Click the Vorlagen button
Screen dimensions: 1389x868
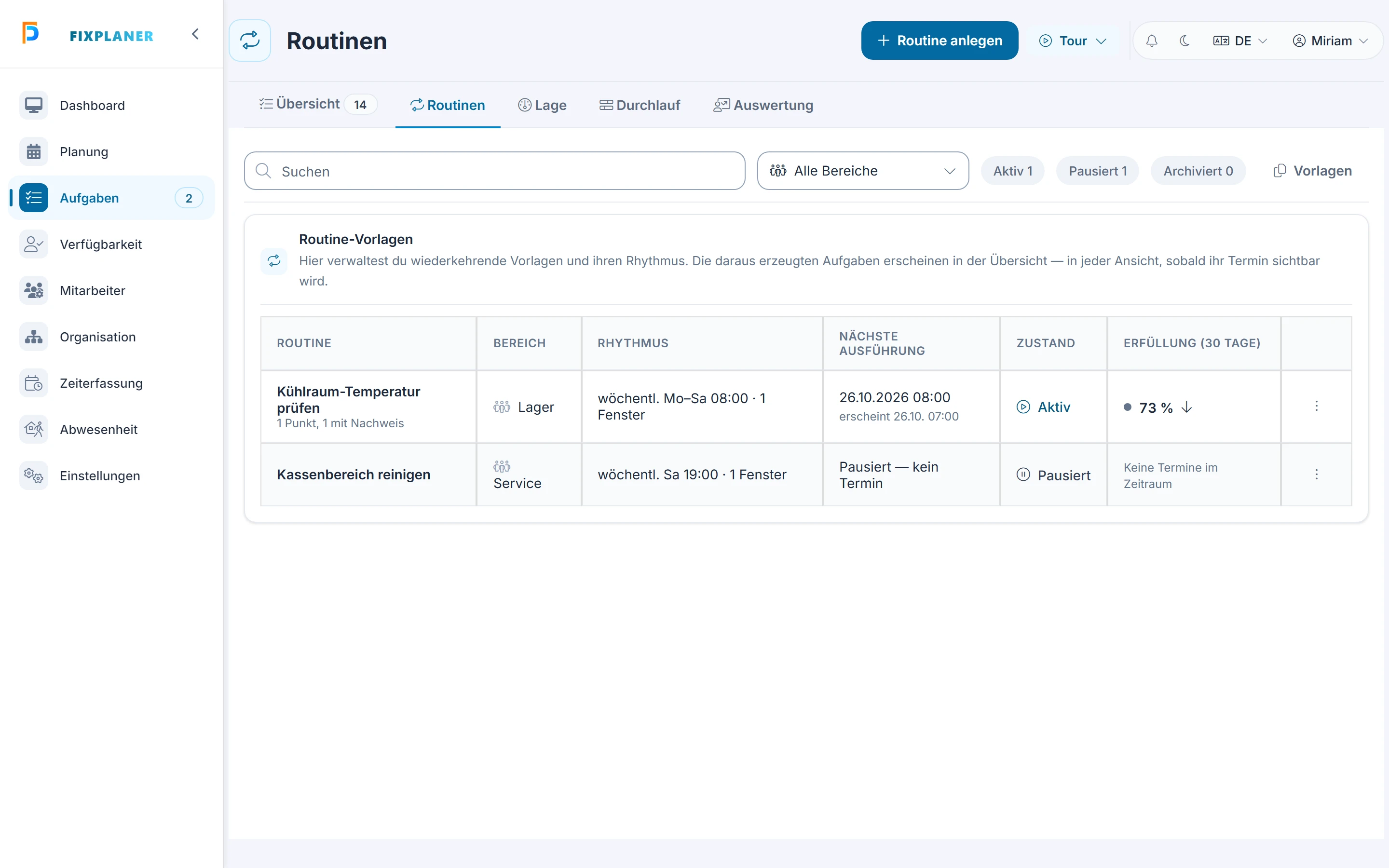click(1313, 171)
